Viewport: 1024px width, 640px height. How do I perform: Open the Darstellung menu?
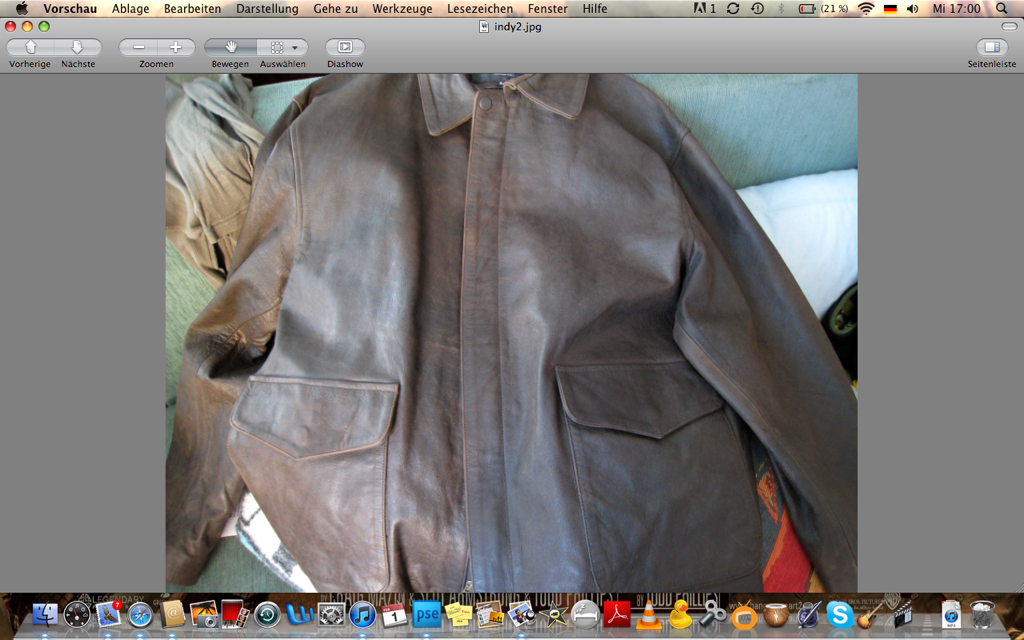click(267, 8)
